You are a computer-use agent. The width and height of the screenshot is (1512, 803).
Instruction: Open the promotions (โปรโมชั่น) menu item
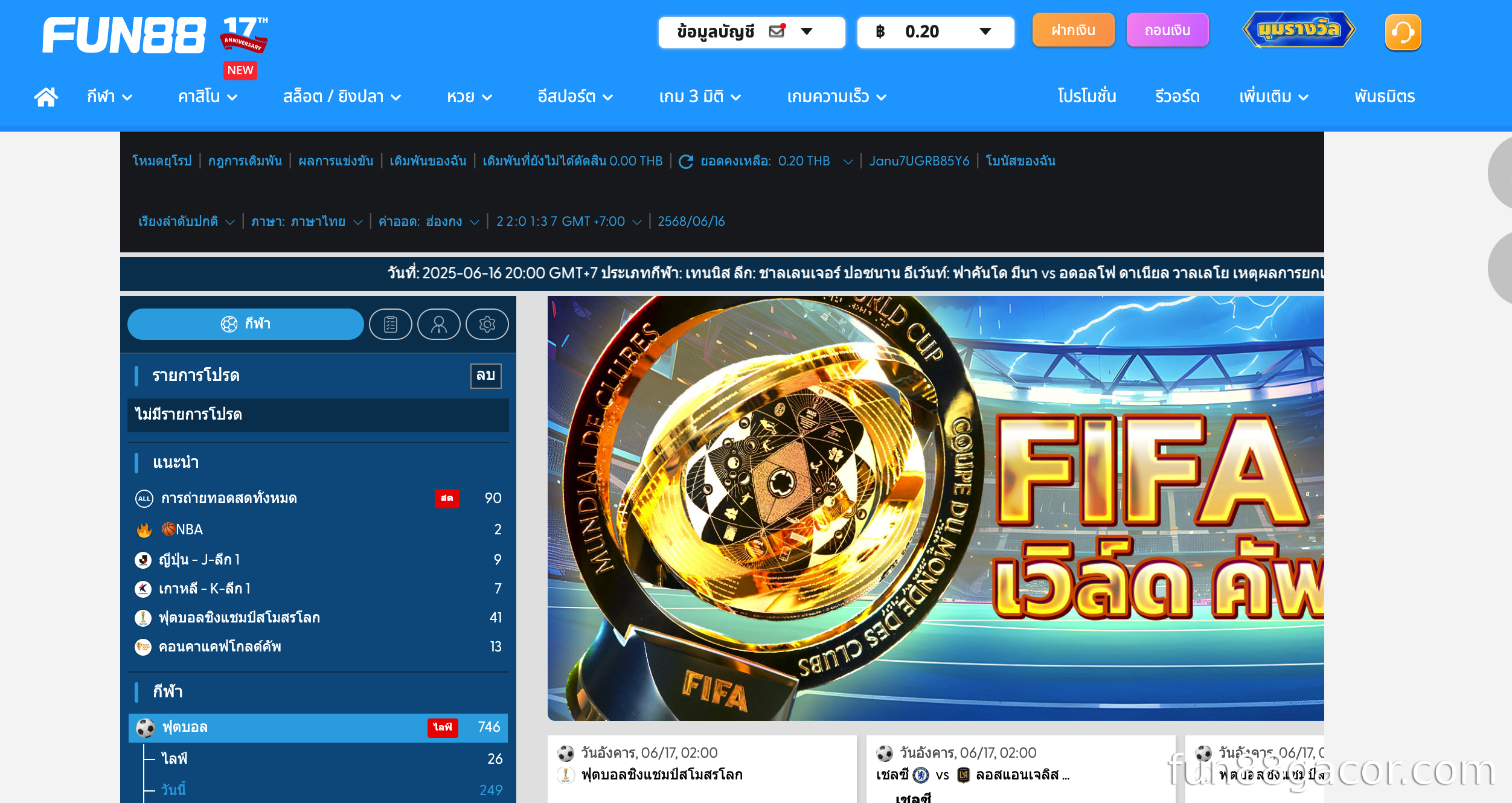click(x=1087, y=97)
